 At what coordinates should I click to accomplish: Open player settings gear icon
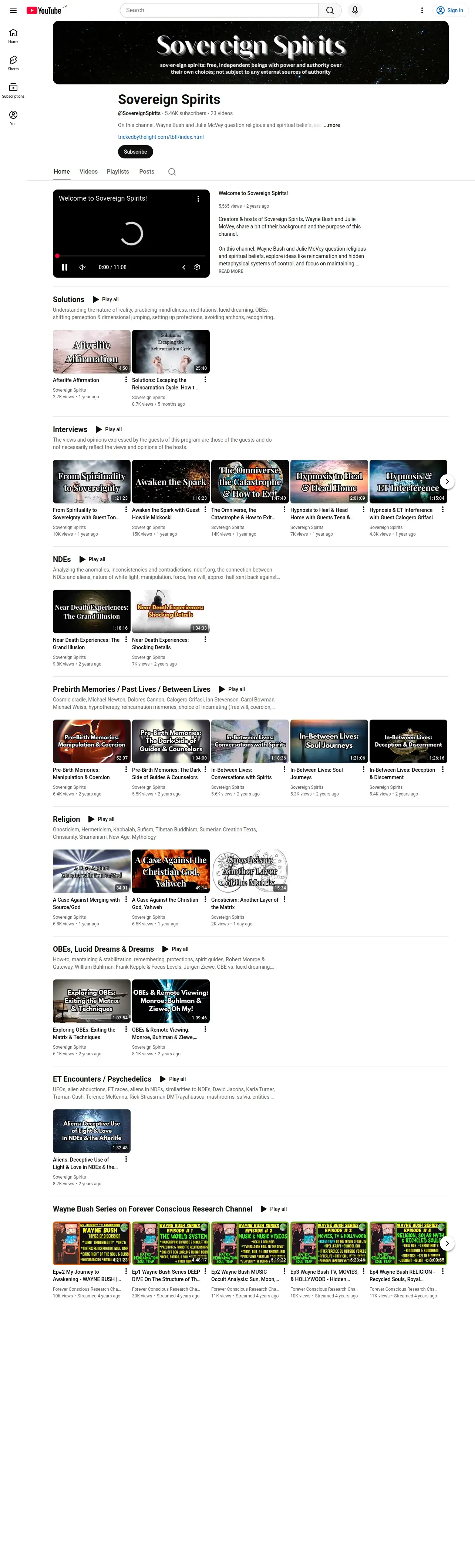point(197,267)
